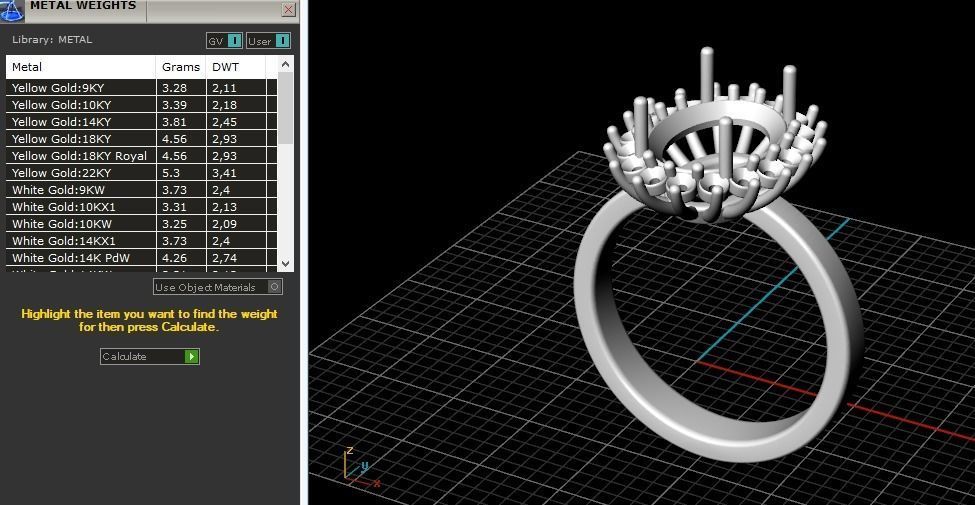Click the Calculate button

tap(149, 356)
